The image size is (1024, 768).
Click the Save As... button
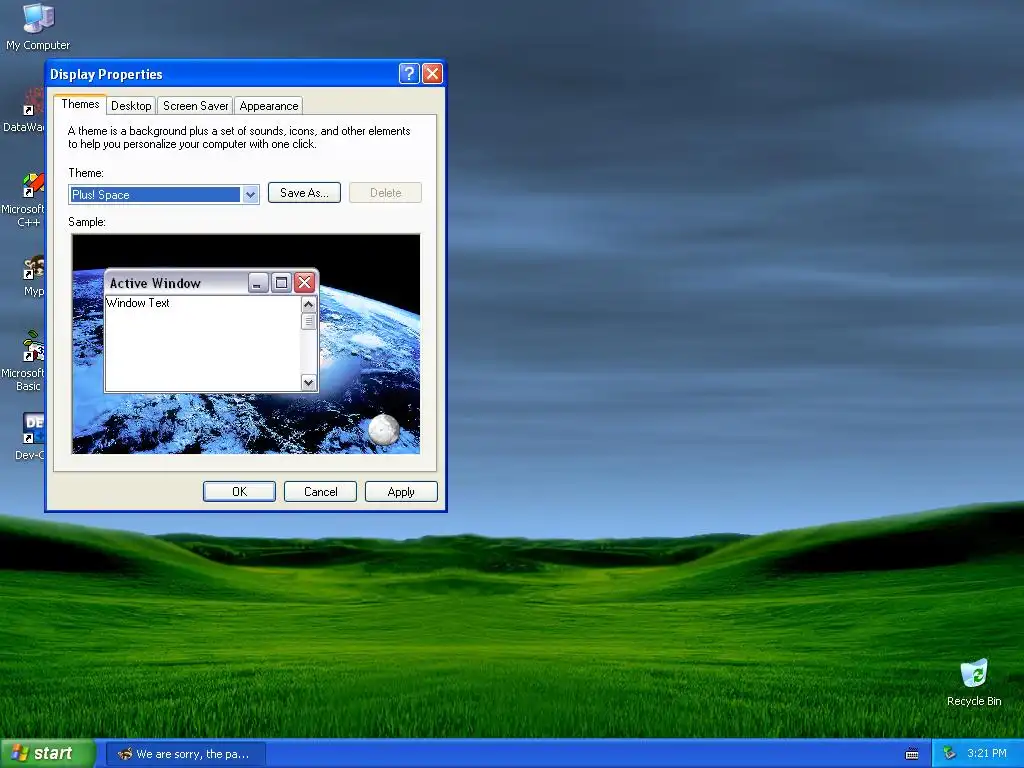(304, 193)
